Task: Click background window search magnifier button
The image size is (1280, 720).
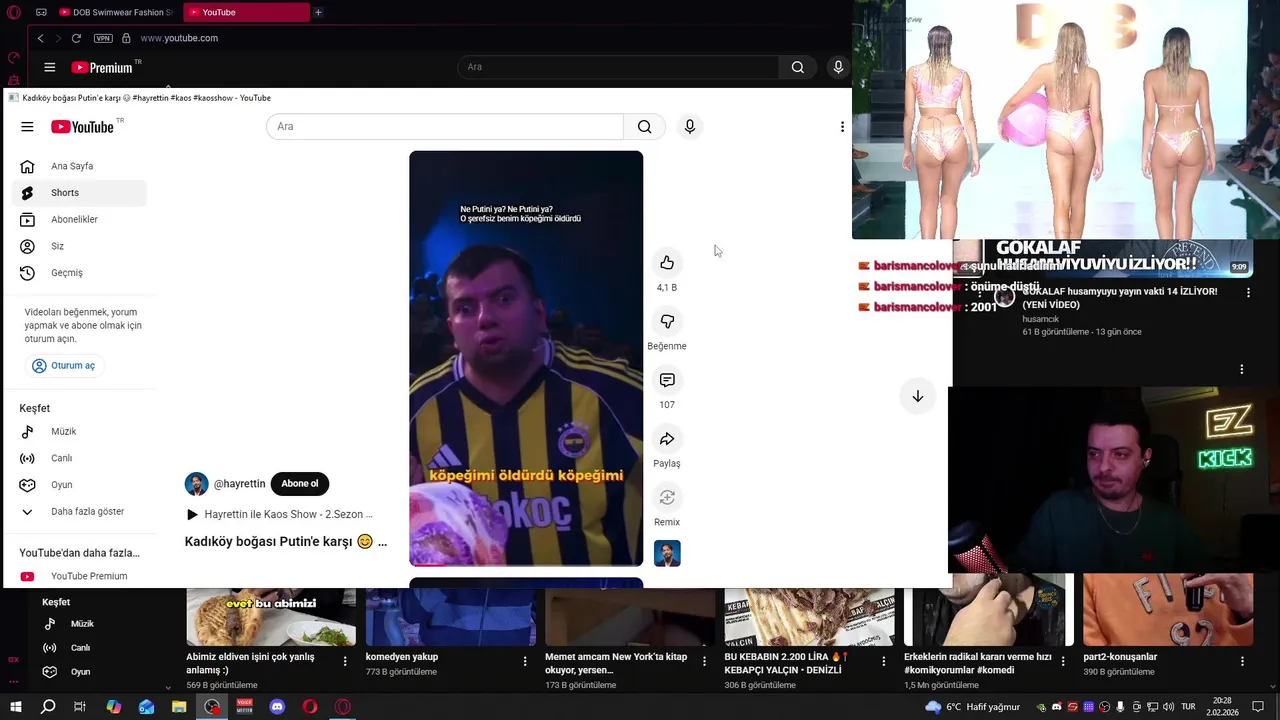Action: [x=798, y=67]
